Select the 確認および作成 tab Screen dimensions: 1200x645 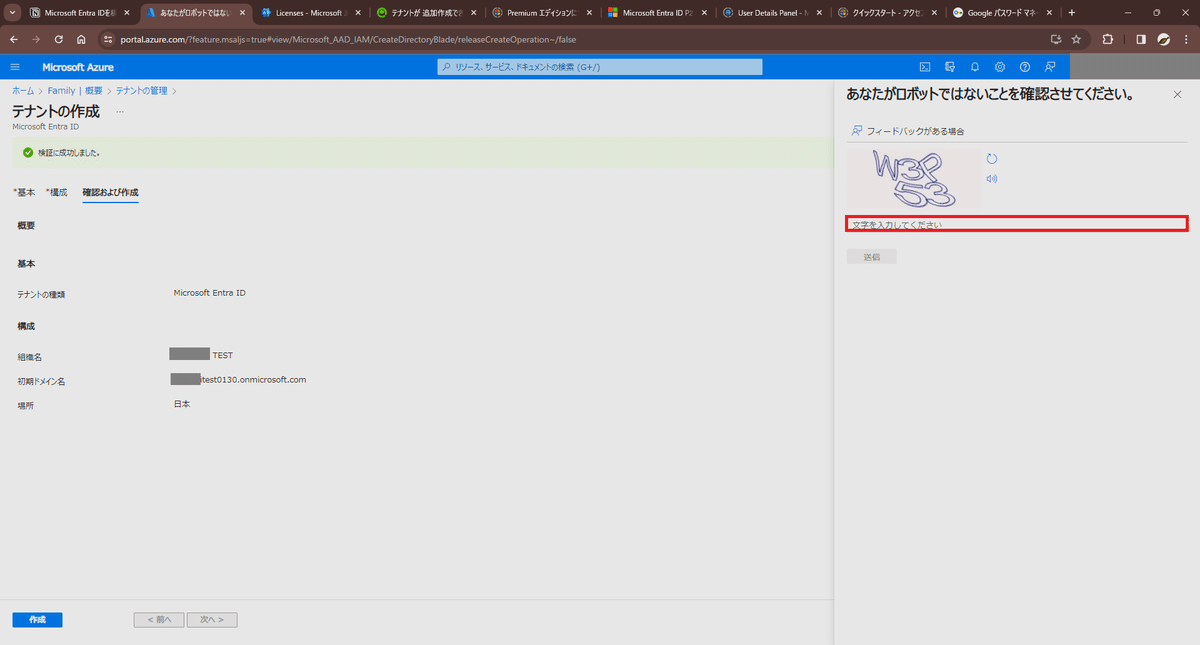(x=110, y=192)
